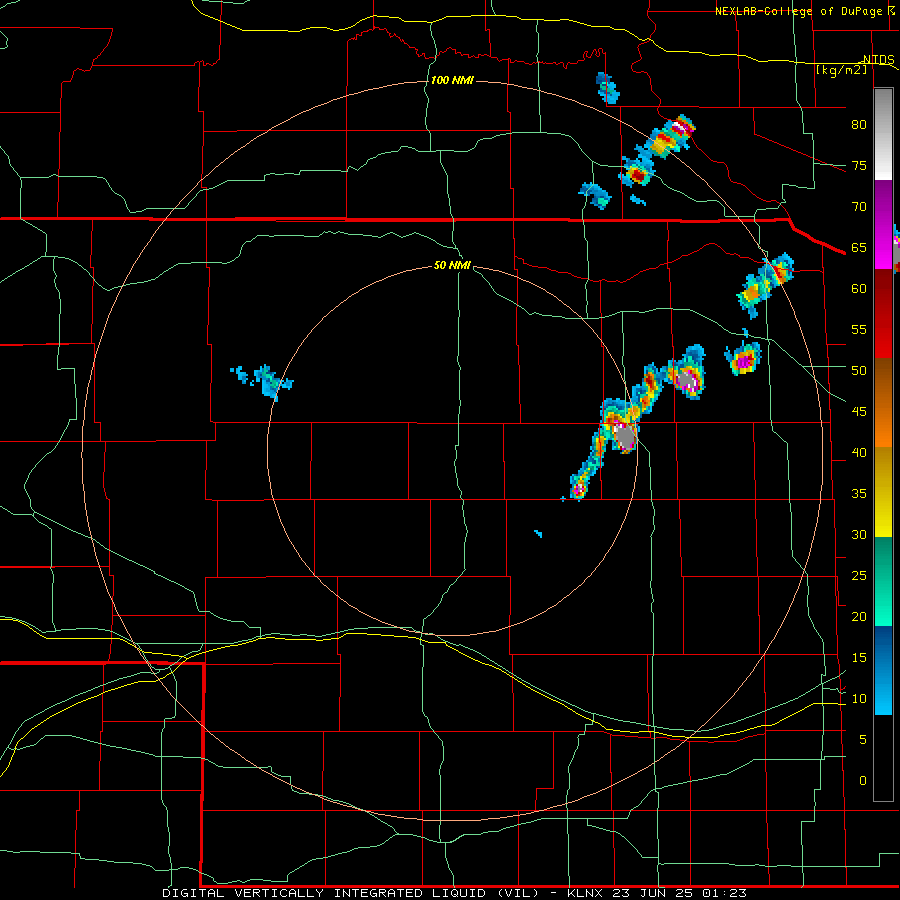Click the 0 value on the color scale
This screenshot has height=900, width=900.
[x=863, y=781]
